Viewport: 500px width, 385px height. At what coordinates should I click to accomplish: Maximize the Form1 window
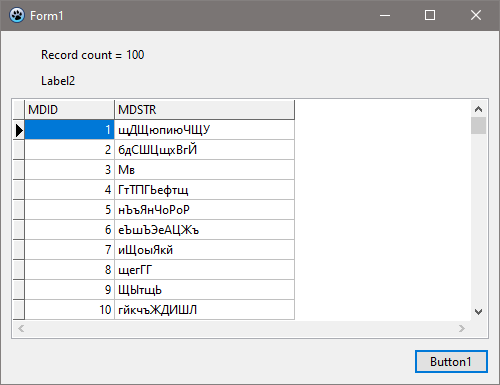click(430, 15)
